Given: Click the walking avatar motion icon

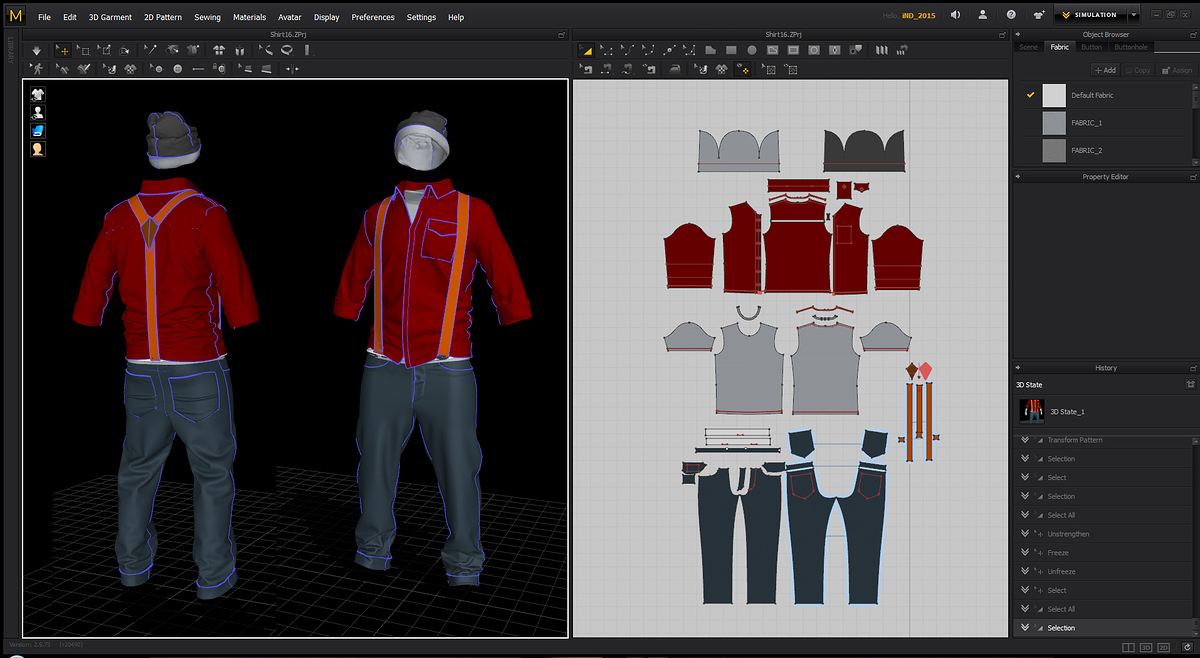Looking at the screenshot, I should point(37,69).
